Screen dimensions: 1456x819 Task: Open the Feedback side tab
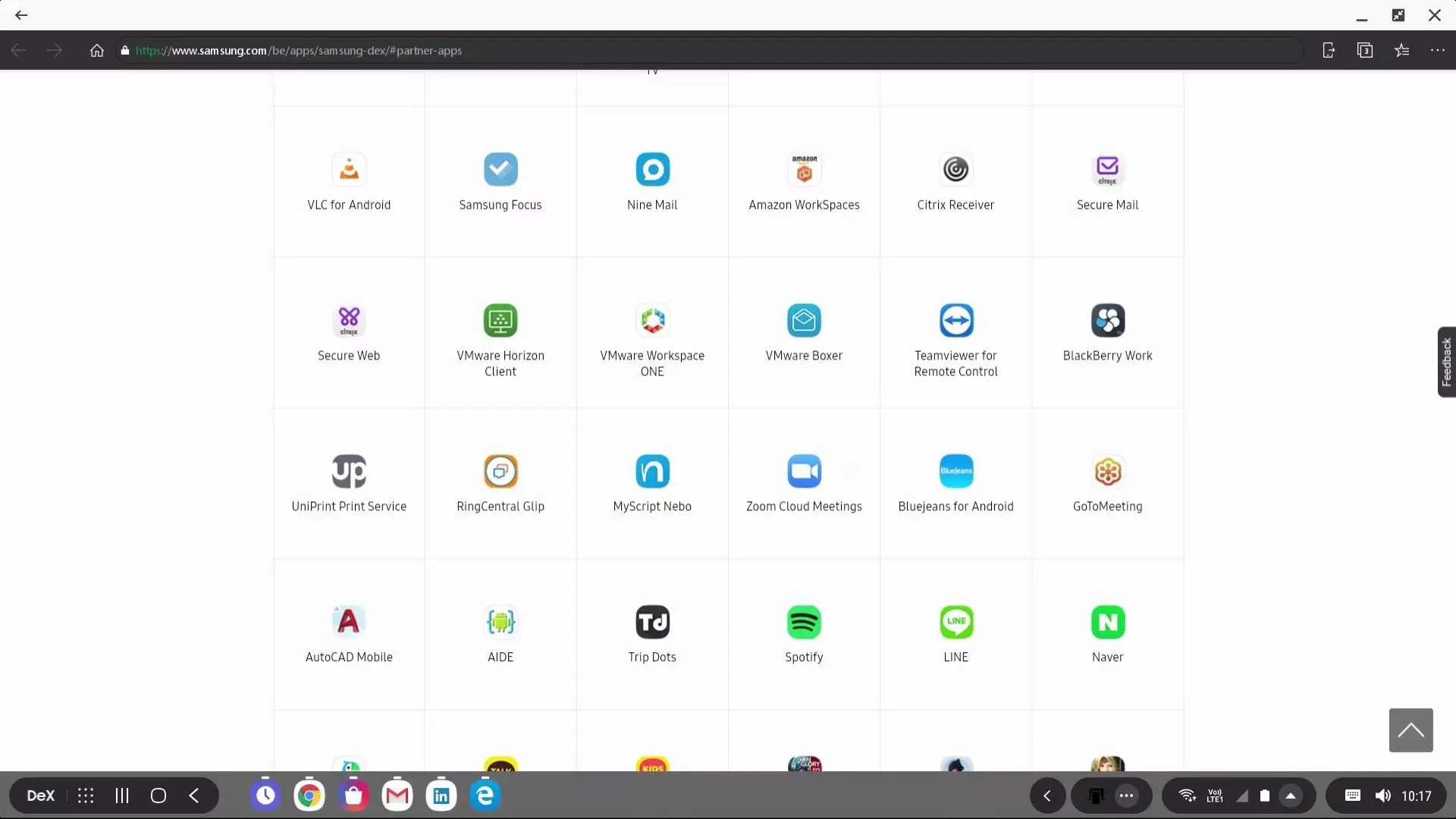(1446, 362)
